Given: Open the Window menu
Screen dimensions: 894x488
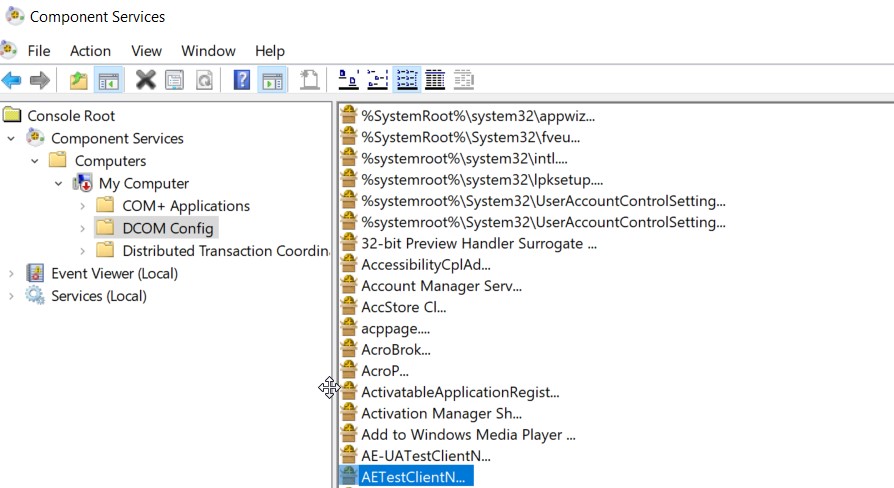Looking at the screenshot, I should click(x=208, y=51).
